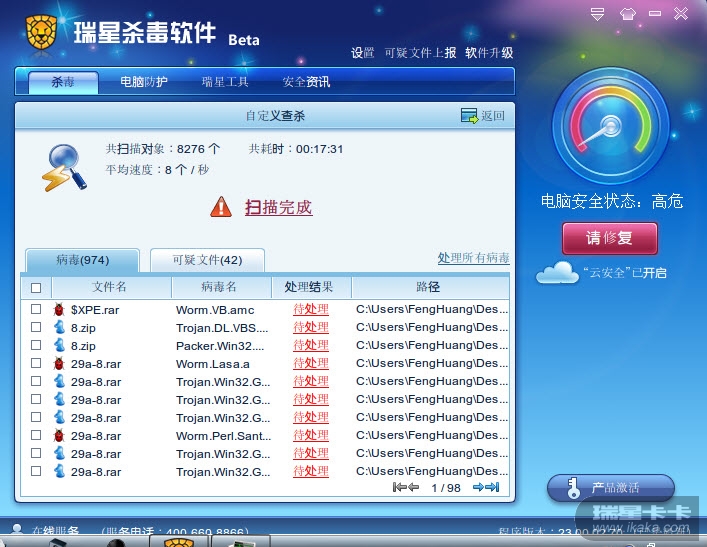Image resolution: width=707 pixels, height=547 pixels.
Task: Select the 病毒(974) tab
Action: click(83, 260)
